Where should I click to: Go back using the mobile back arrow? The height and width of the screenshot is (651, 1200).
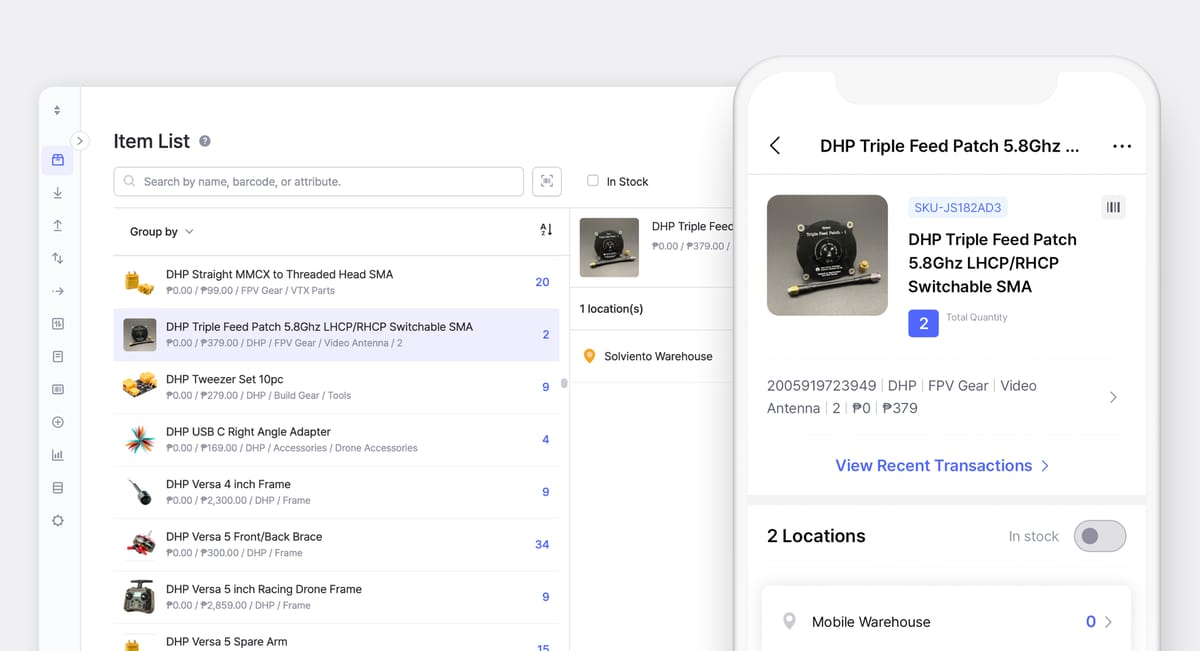(x=775, y=146)
